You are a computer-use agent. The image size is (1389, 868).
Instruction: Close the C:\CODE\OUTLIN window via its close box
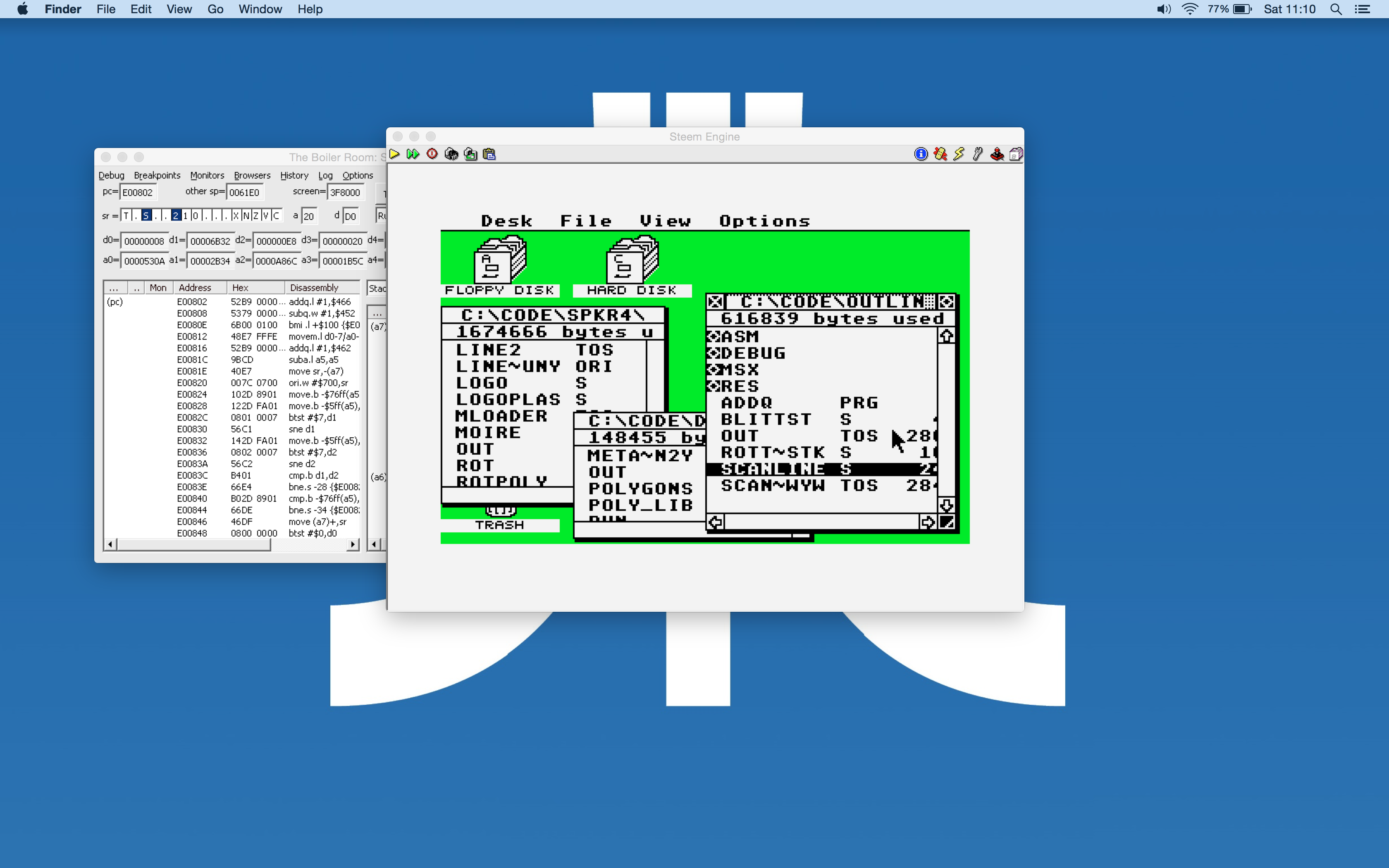(x=715, y=301)
